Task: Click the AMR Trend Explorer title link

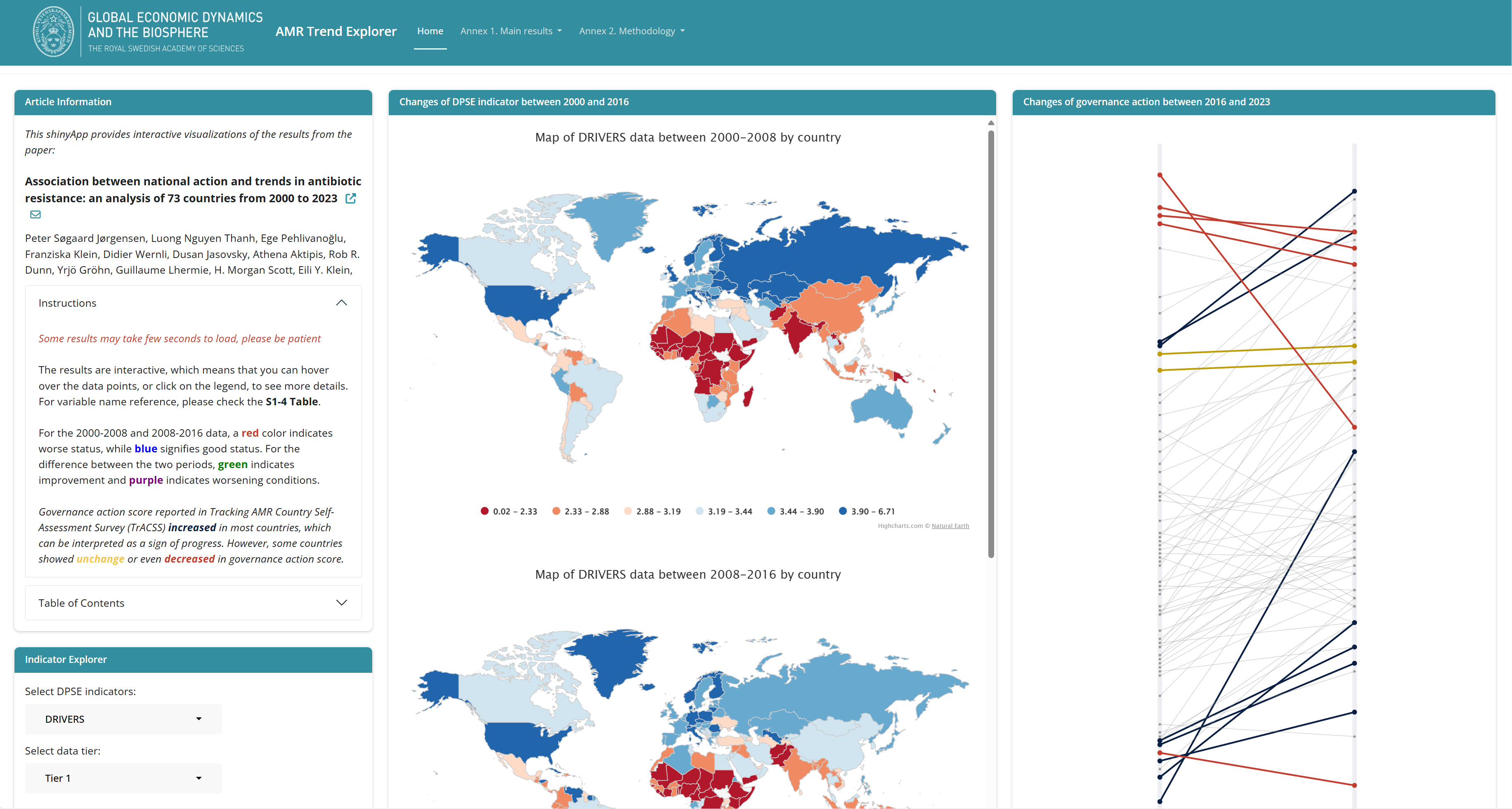Action: click(x=336, y=32)
